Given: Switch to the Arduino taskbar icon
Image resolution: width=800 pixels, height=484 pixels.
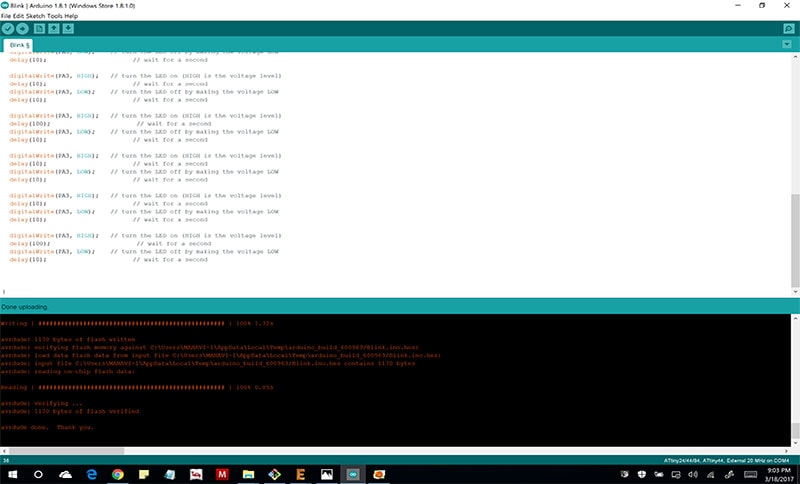Looking at the screenshot, I should 353,474.
